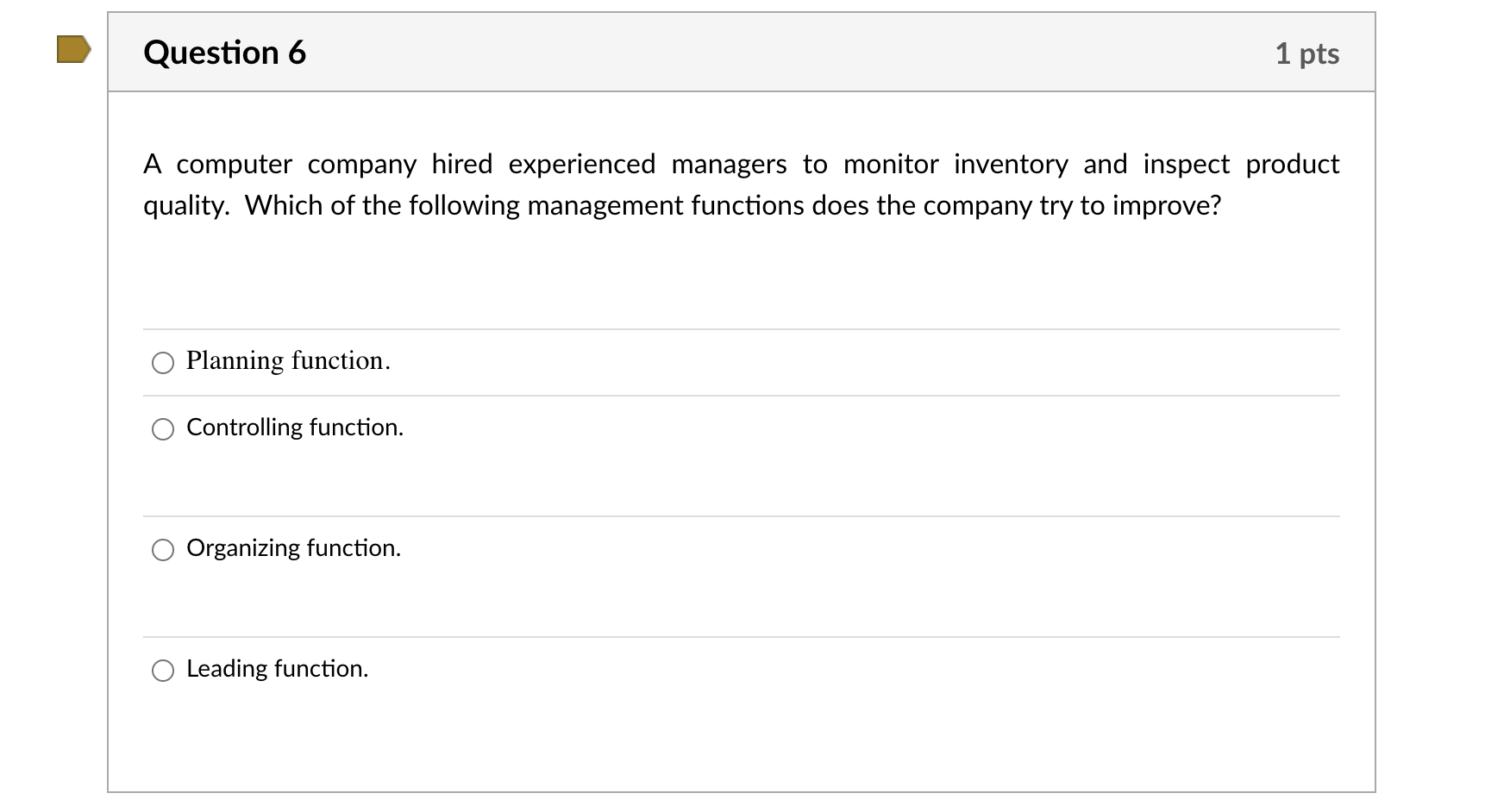This screenshot has height=812, width=1485.
Task: Click the word 'quality.' starting the second line
Action: coord(186,206)
